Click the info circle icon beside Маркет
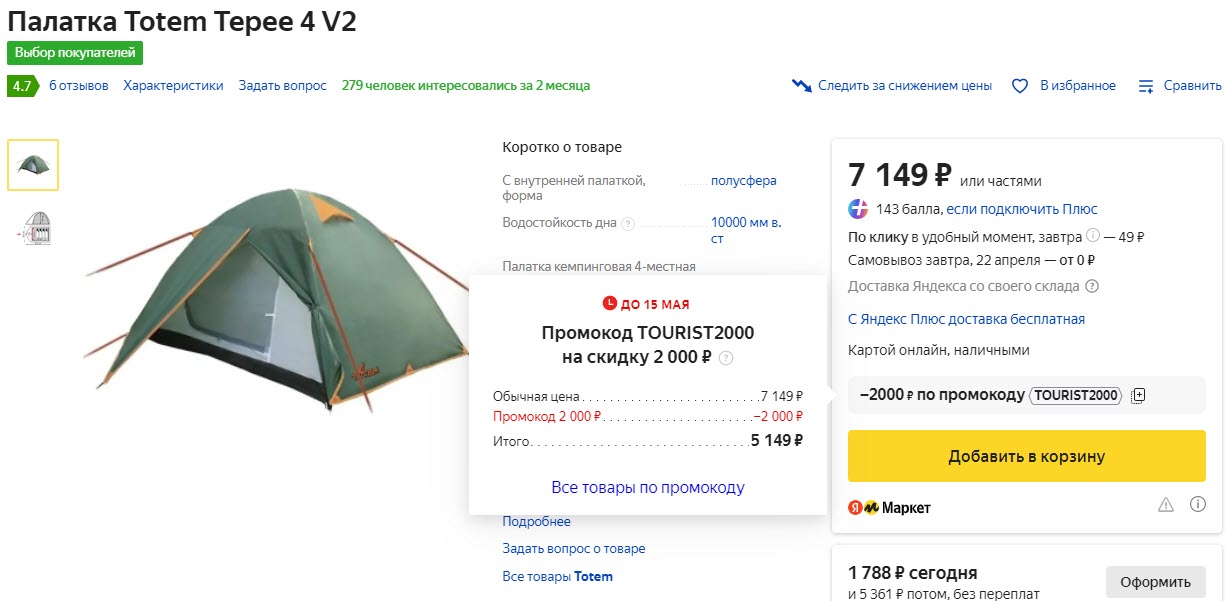This screenshot has height=601, width=1228. (x=1198, y=505)
